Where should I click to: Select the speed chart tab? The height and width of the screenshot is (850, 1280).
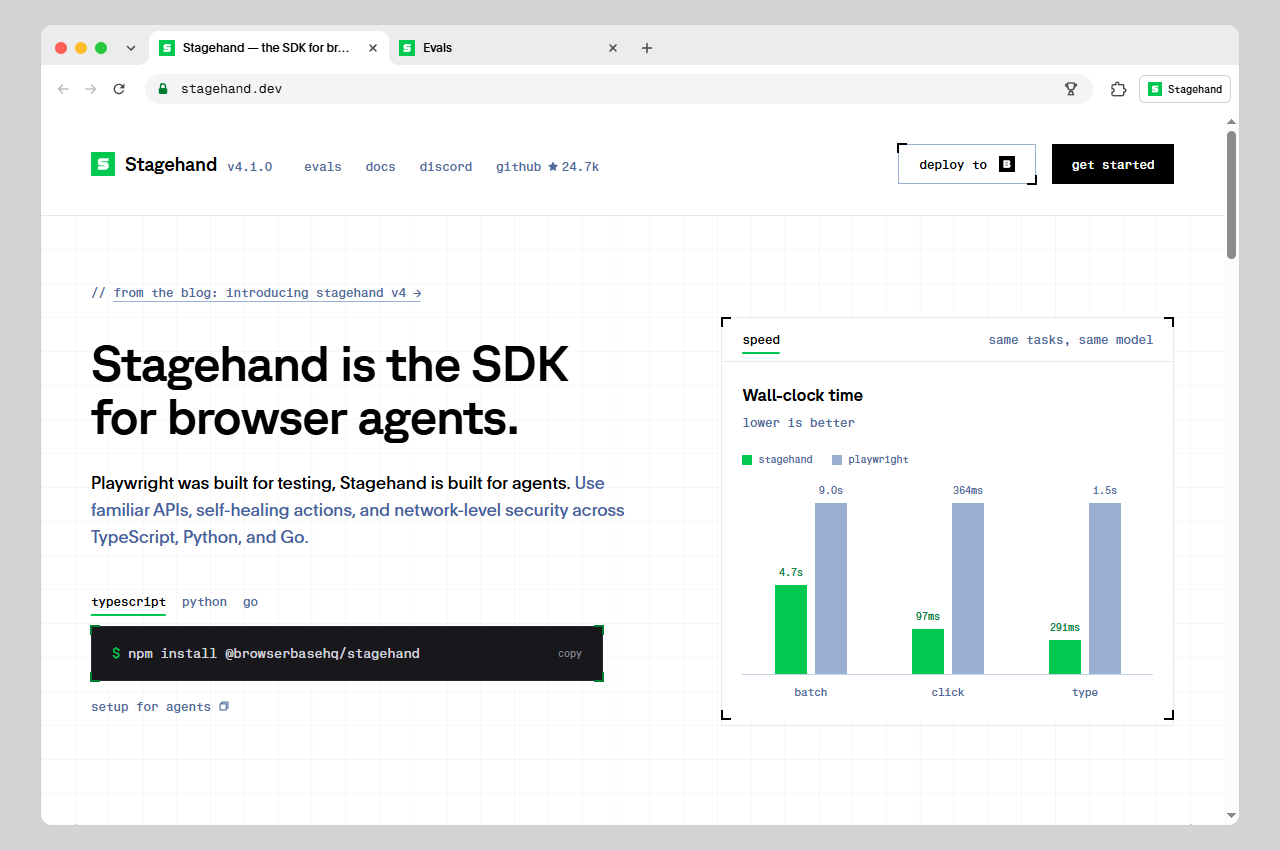(x=761, y=340)
